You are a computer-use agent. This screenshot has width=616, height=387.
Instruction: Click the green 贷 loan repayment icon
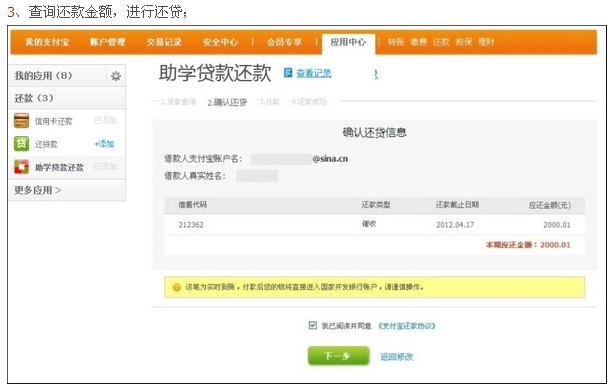(x=22, y=143)
